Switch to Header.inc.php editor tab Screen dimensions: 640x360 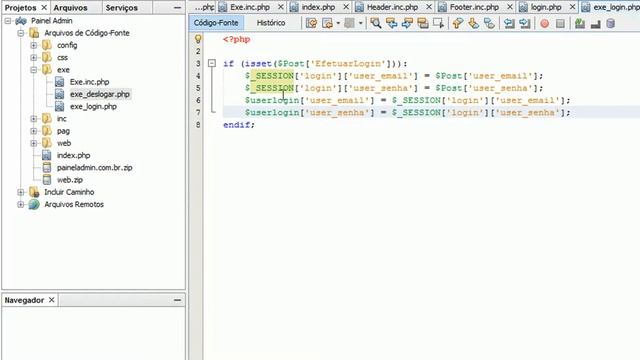tap(392, 7)
